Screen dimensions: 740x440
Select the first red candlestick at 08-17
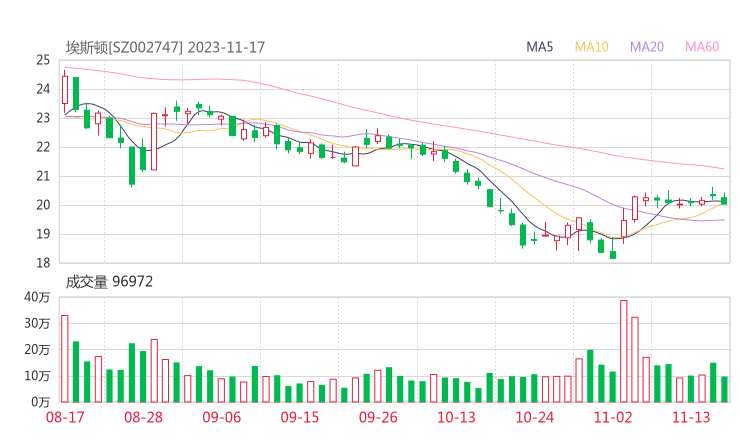(65, 92)
